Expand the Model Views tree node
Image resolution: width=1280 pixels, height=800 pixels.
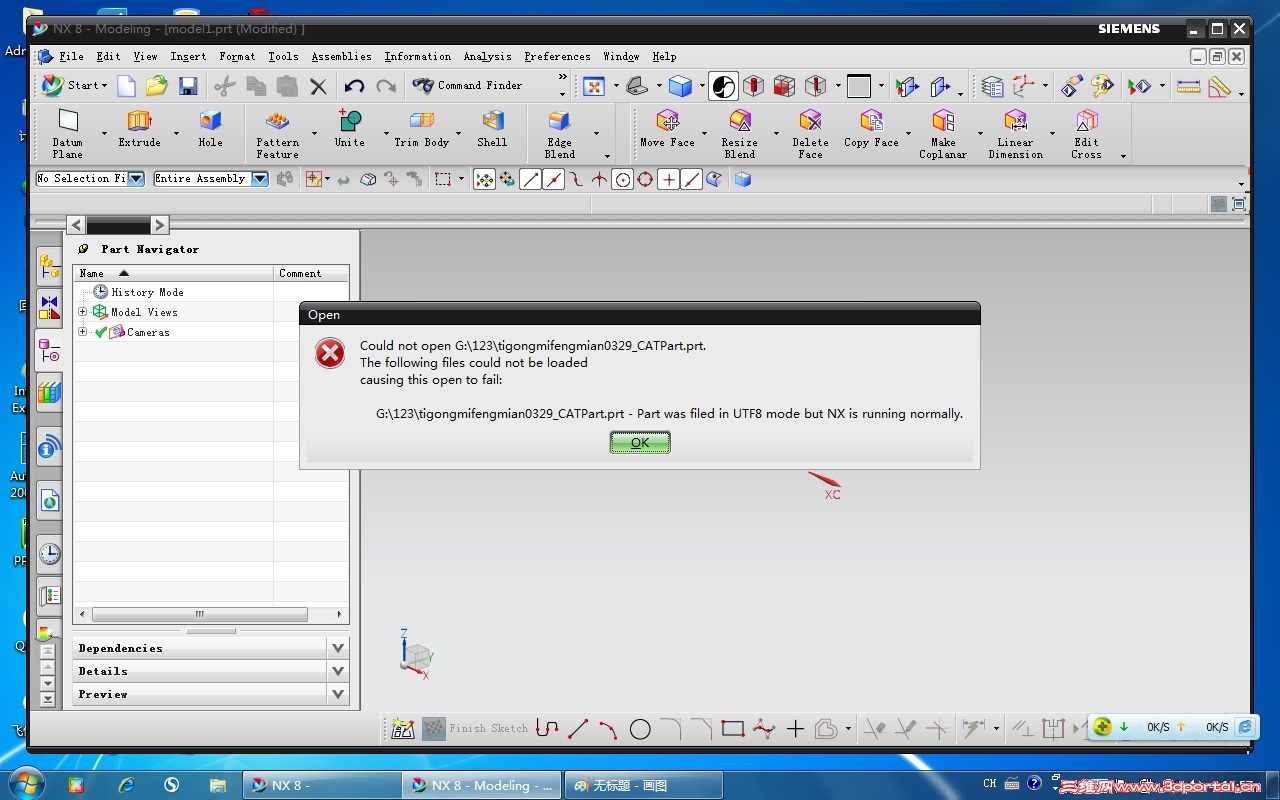click(83, 312)
